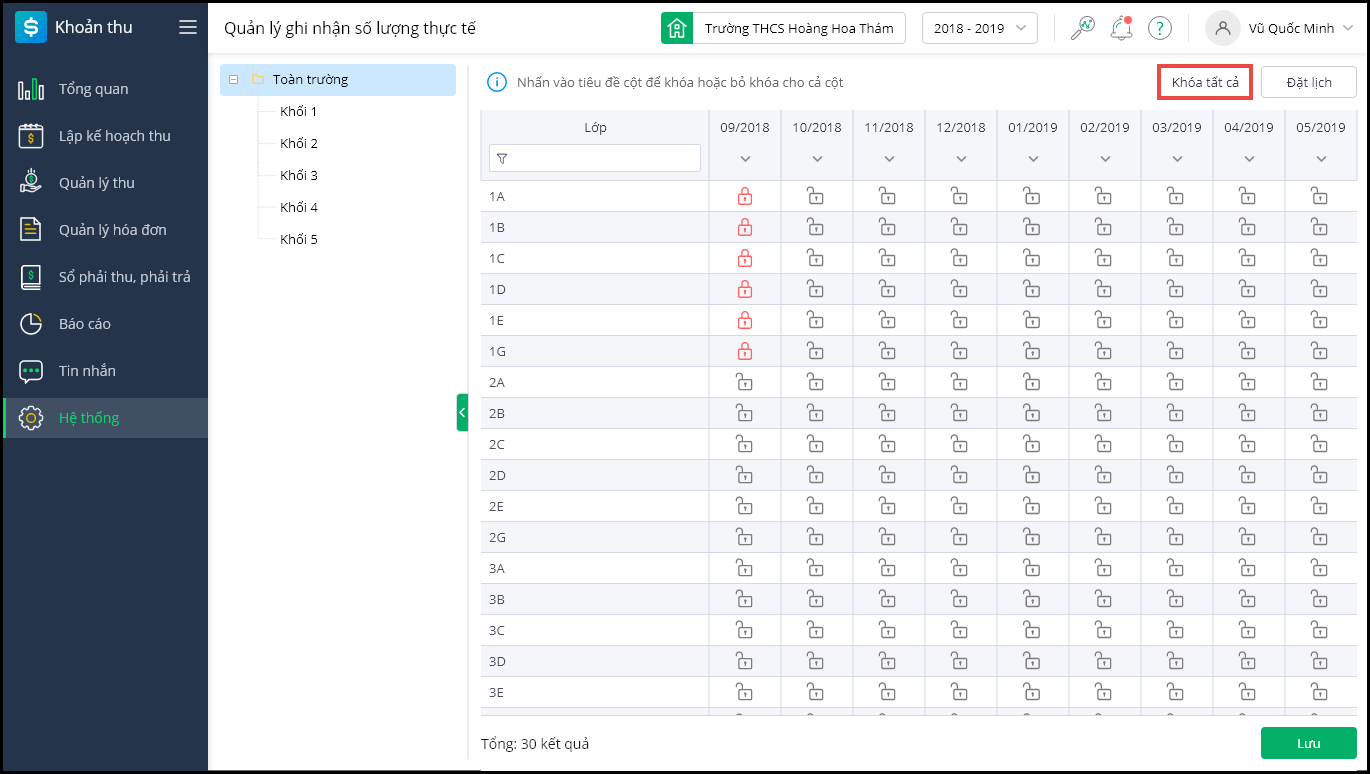This screenshot has height=774, width=1370.
Task: Open the Quản lý thu menu
Action: pyautogui.click(x=96, y=183)
